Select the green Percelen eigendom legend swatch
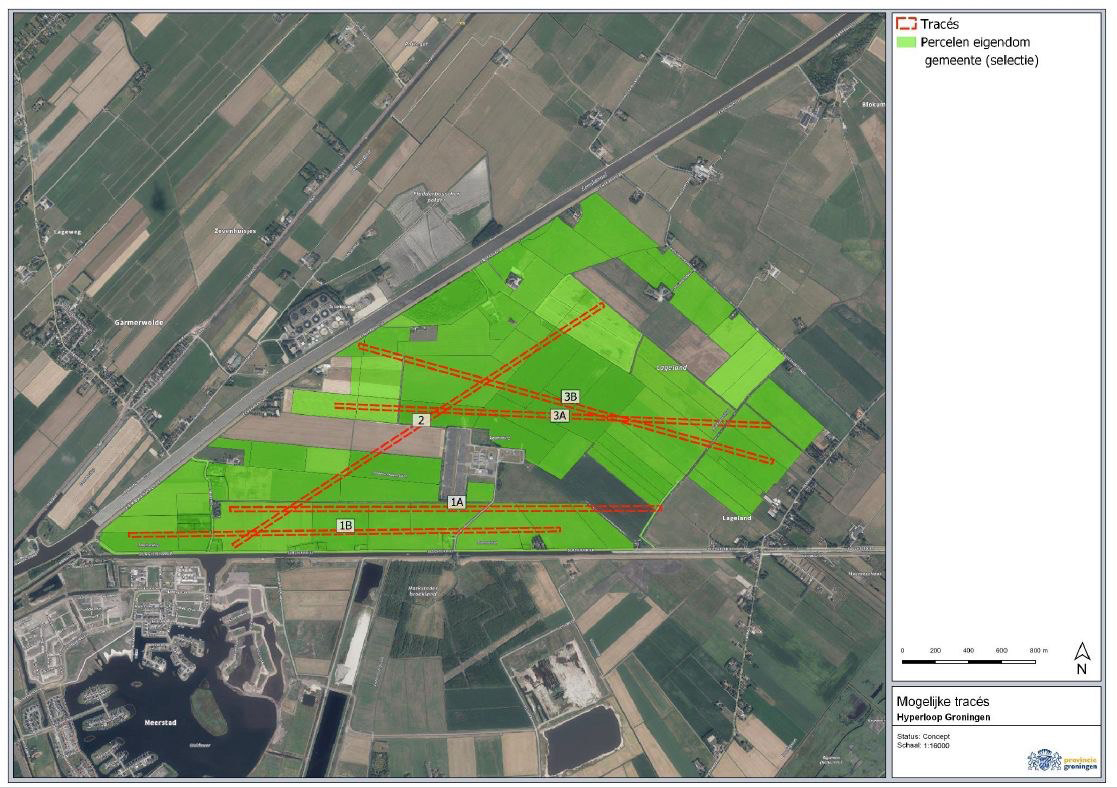This screenshot has height=788, width=1117. tap(905, 42)
